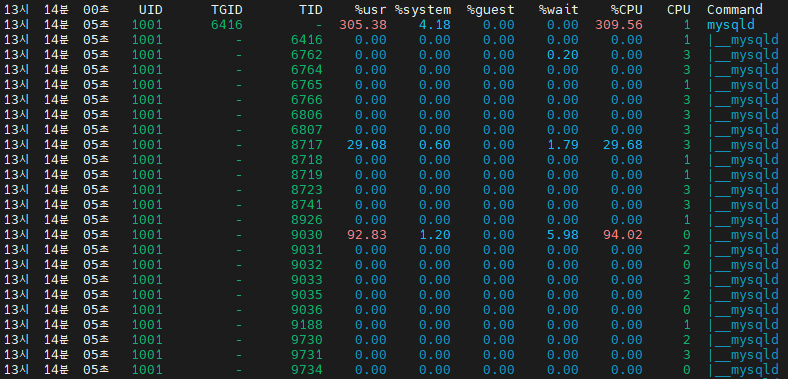Screen dimensions: 788x379
Task: Select the %usr value 29.08
Action: point(367,145)
